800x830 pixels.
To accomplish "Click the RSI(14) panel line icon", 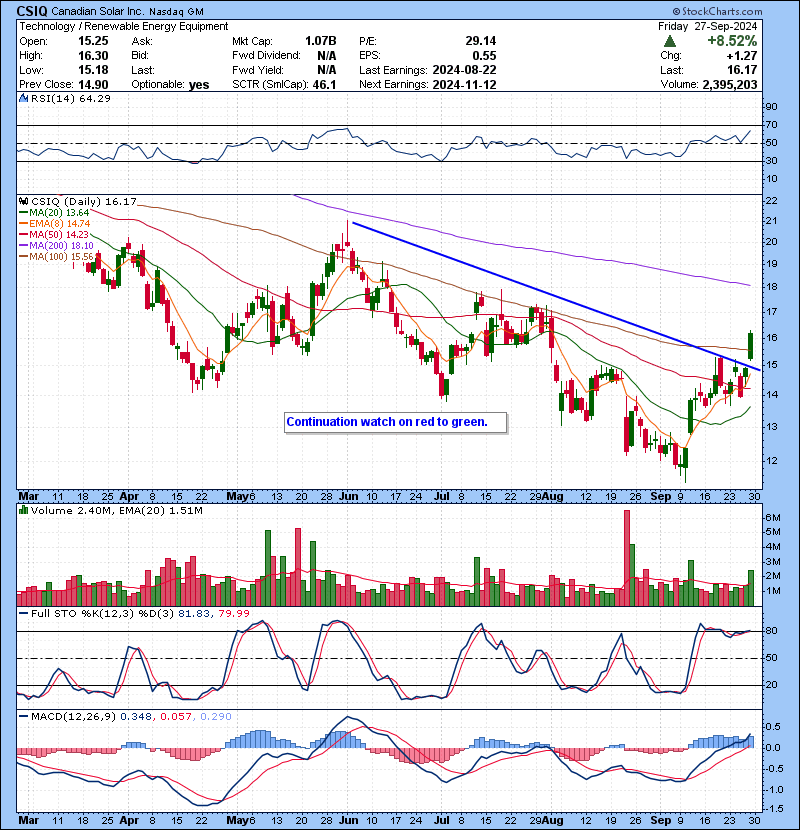I will point(24,98).
